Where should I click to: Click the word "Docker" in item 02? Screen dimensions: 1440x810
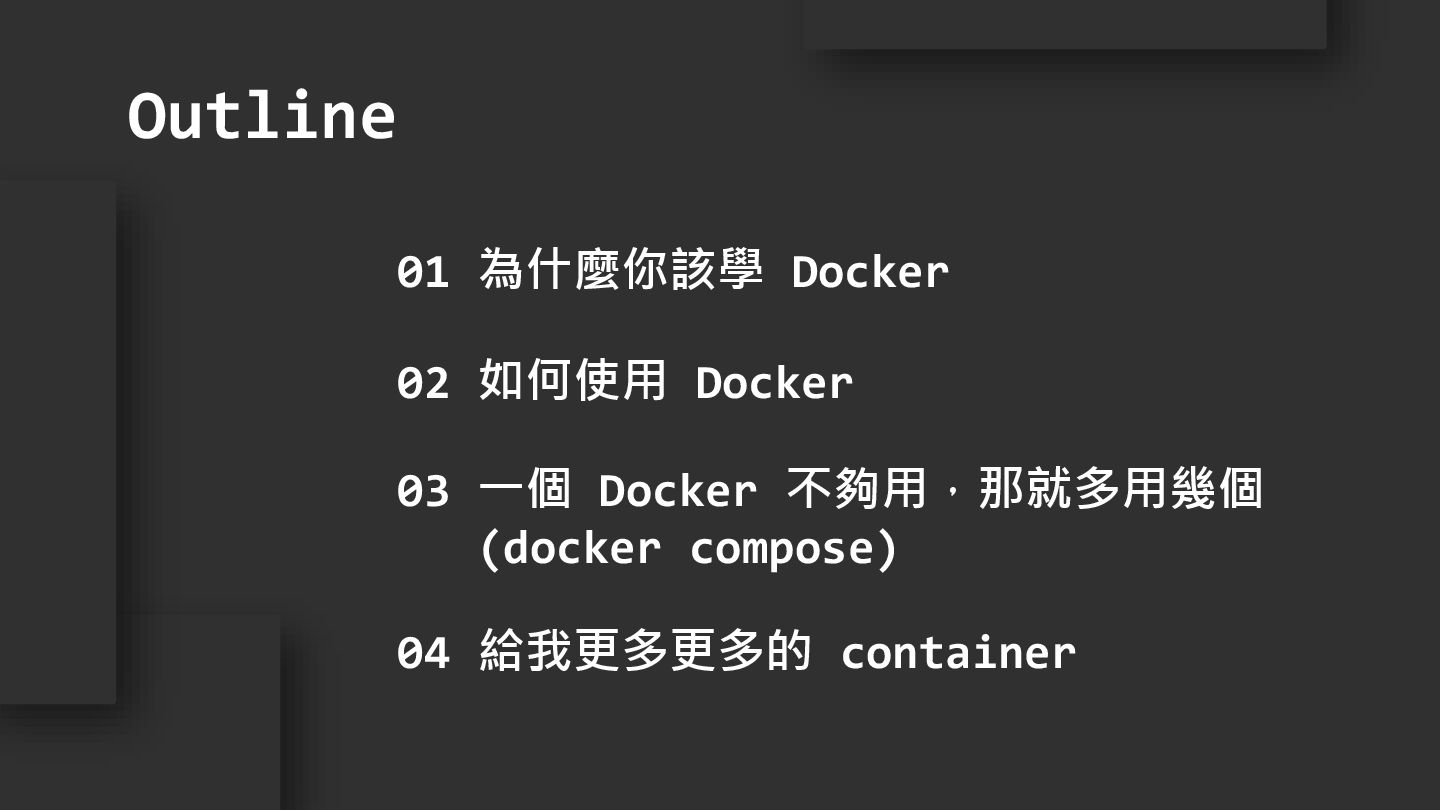774,382
